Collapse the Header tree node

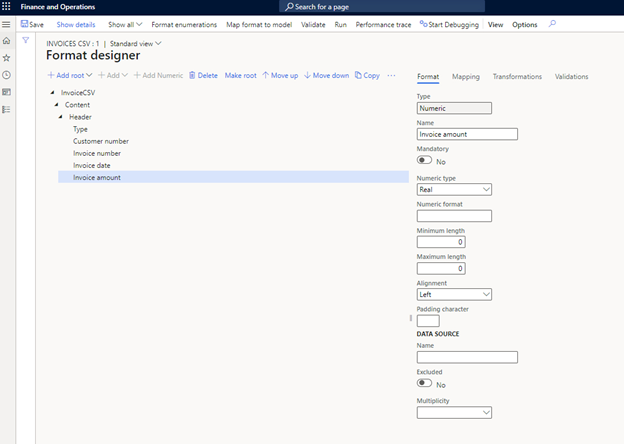(x=60, y=117)
